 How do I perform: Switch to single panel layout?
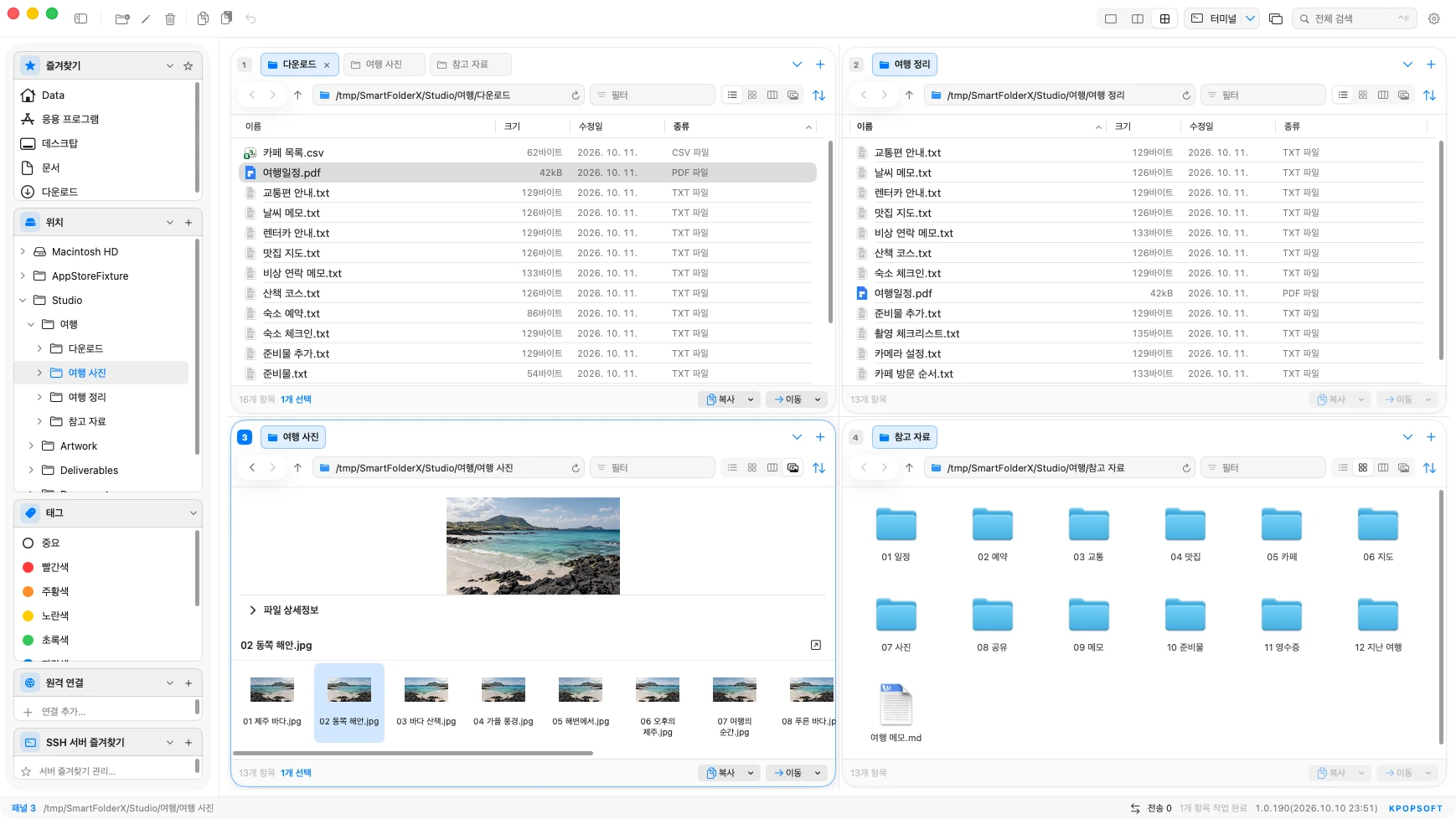pyautogui.click(x=1111, y=18)
